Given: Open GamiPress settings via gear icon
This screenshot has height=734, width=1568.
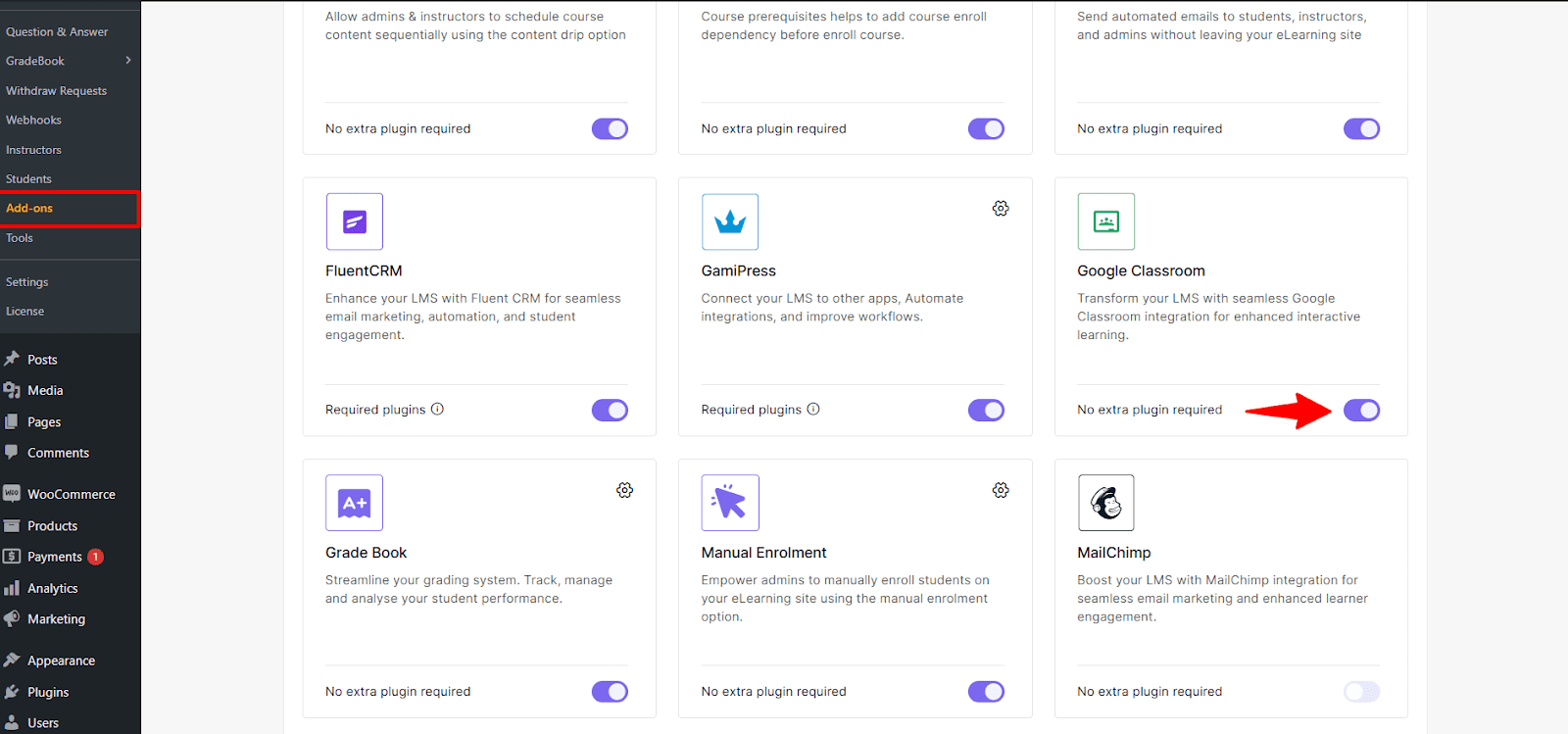Looking at the screenshot, I should pos(1000,208).
